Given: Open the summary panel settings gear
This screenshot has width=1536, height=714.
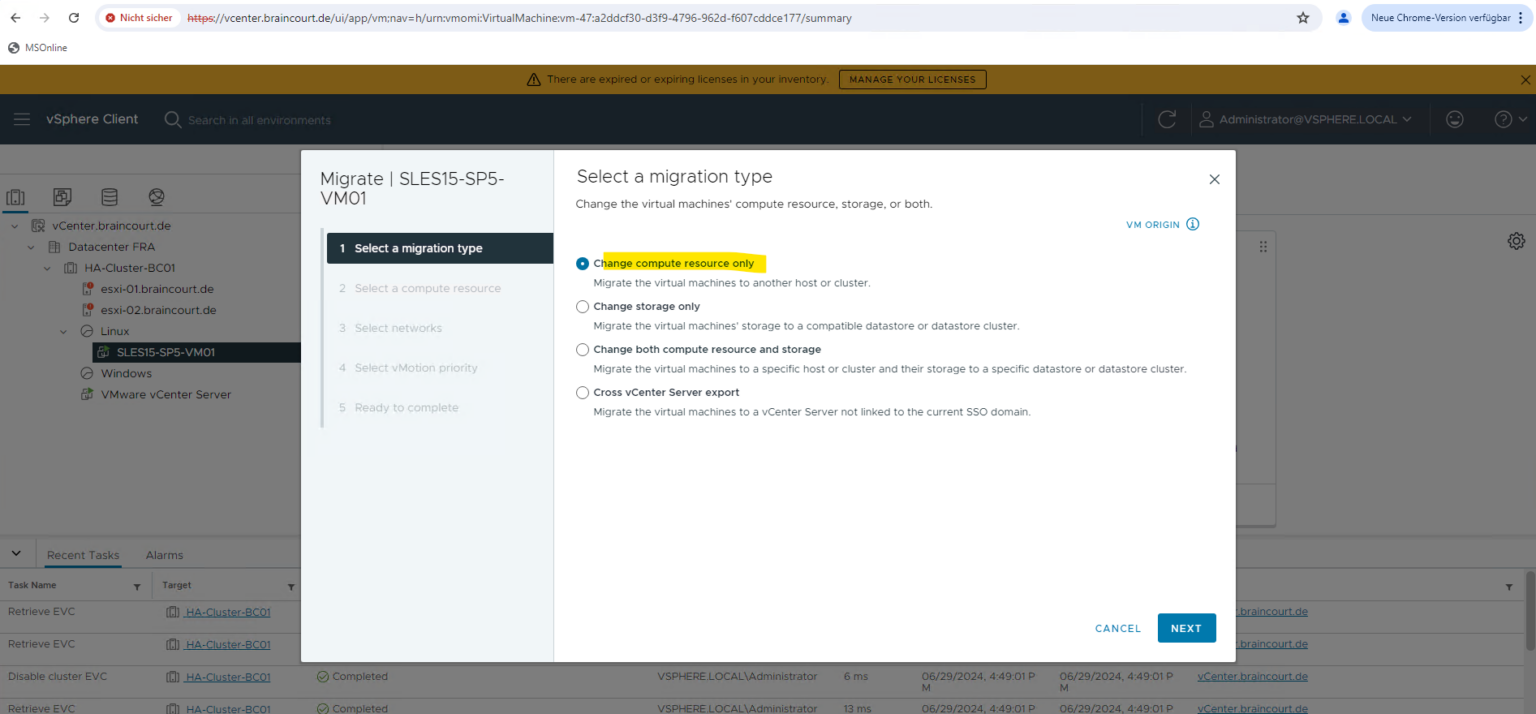Looking at the screenshot, I should coord(1516,241).
